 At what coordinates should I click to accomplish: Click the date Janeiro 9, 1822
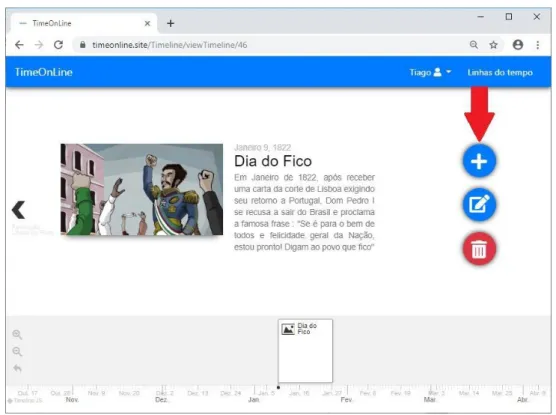[262, 148]
